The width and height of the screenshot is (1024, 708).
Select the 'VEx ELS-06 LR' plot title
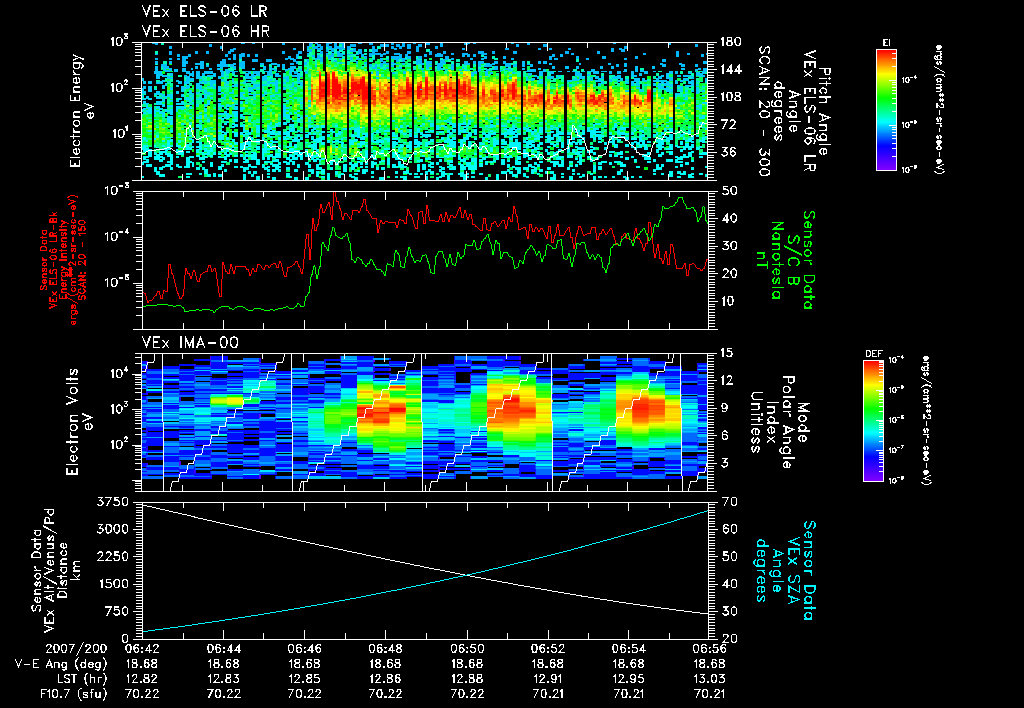(x=204, y=12)
